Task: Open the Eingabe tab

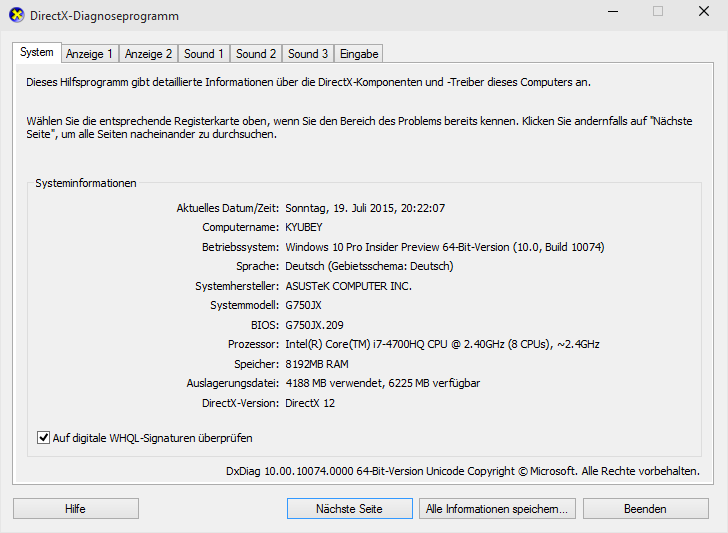Action: tap(358, 54)
